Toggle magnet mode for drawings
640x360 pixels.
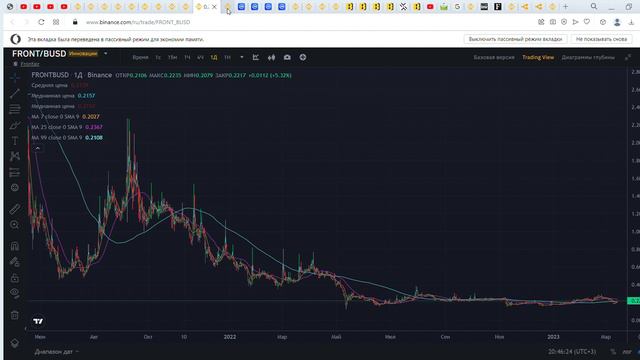pos(15,246)
